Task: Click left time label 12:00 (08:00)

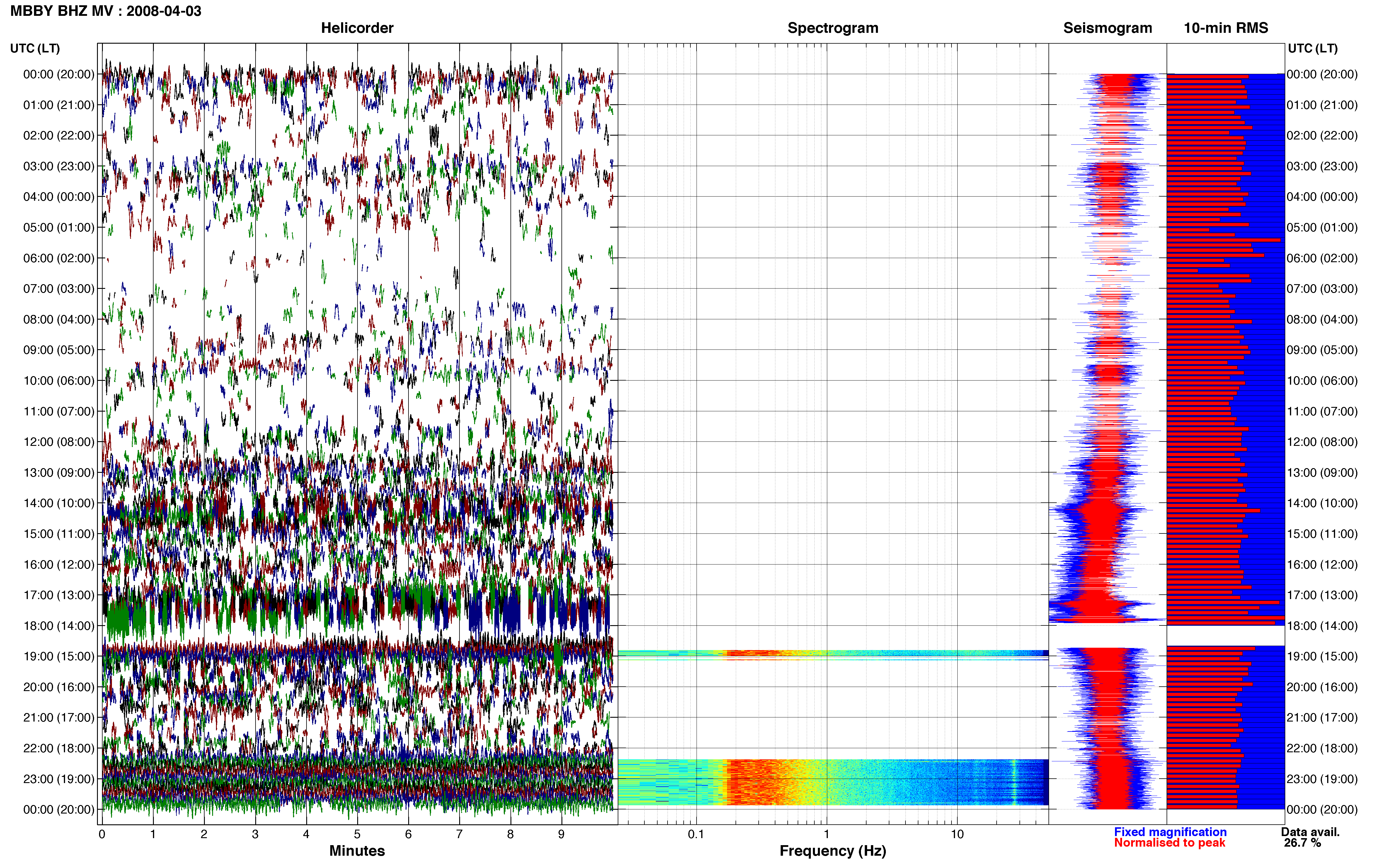Action: 59,442
